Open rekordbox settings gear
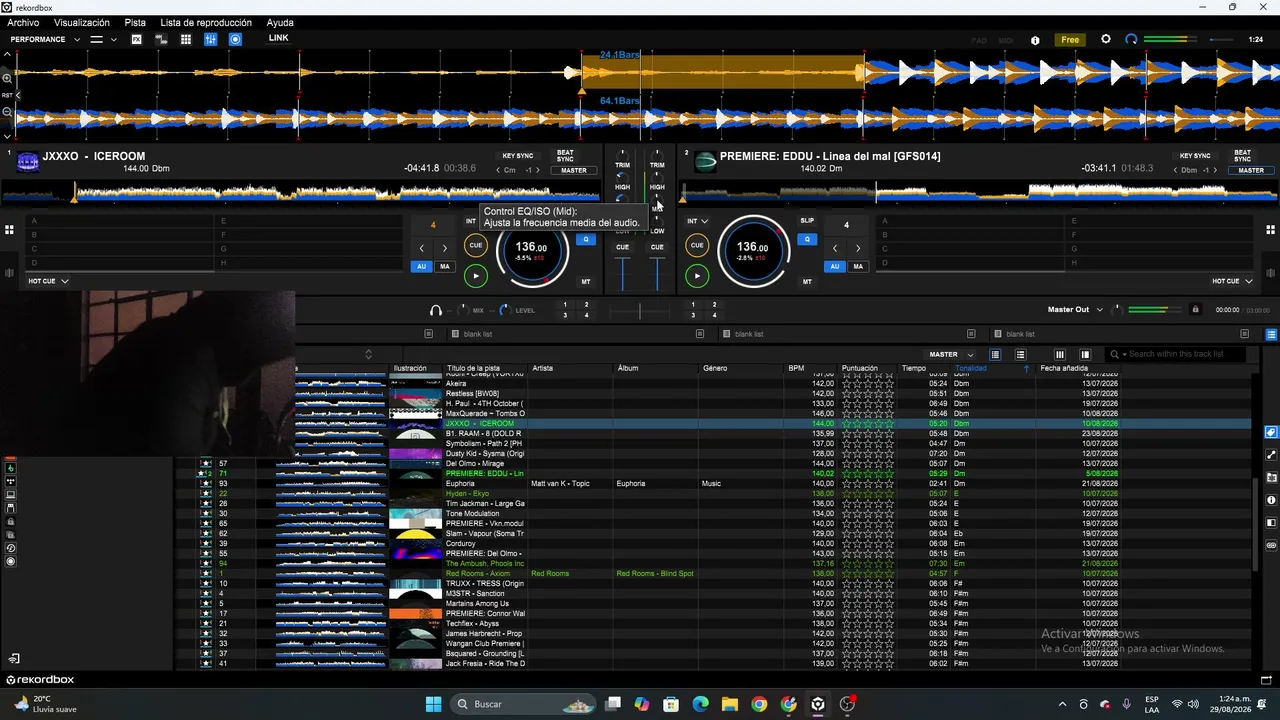This screenshot has height=720, width=1280. click(x=1105, y=39)
